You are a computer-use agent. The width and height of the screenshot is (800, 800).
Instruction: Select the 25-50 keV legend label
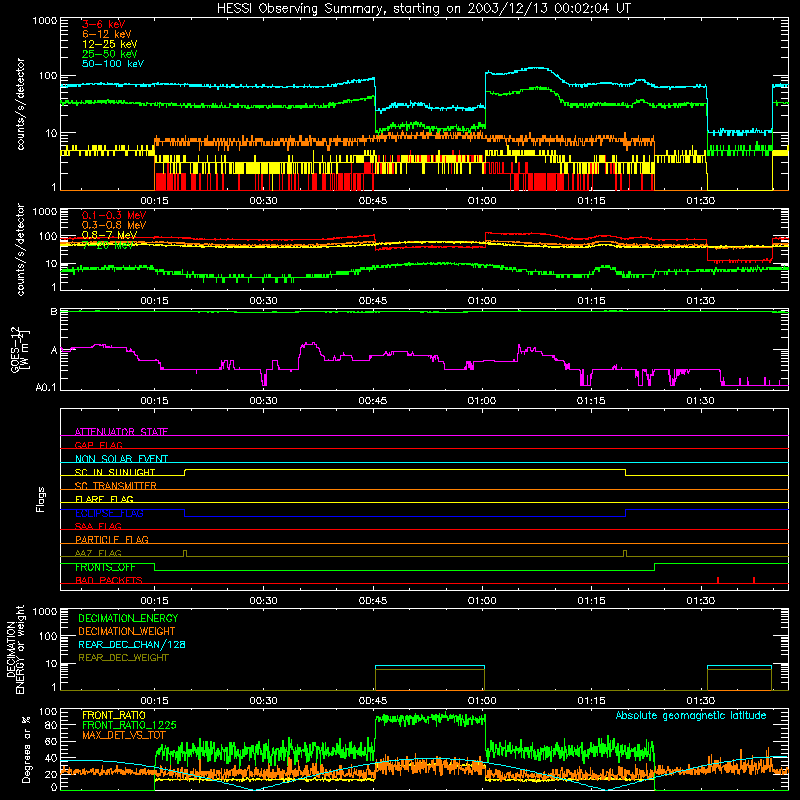click(109, 54)
